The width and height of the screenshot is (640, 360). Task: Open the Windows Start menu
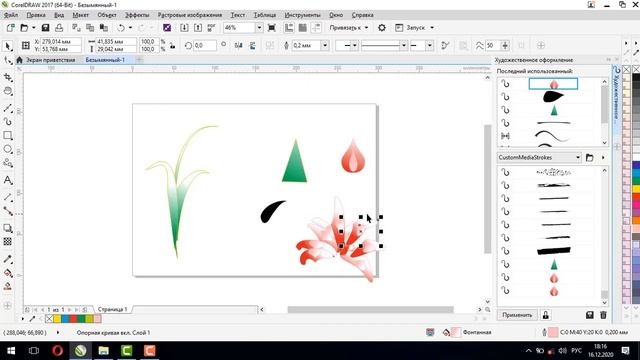pos(11,351)
